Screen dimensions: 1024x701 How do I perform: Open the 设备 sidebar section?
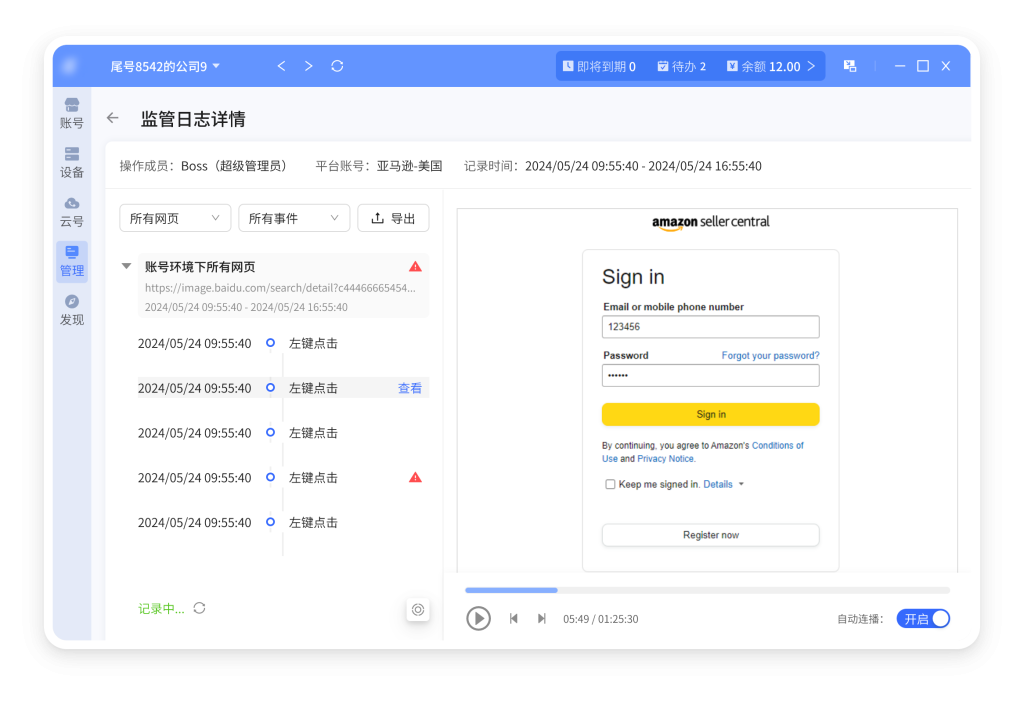[72, 162]
